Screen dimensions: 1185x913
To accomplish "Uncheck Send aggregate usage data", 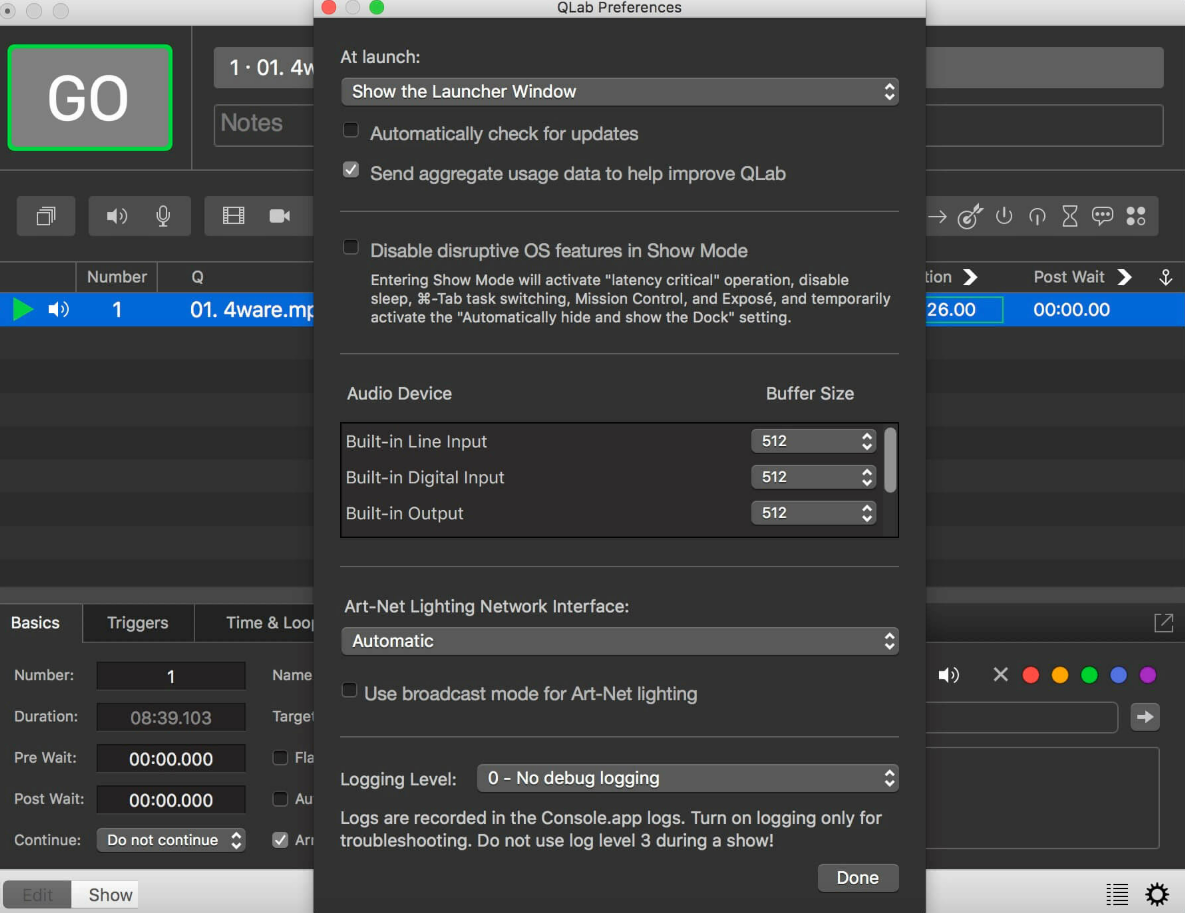I will pos(351,169).
